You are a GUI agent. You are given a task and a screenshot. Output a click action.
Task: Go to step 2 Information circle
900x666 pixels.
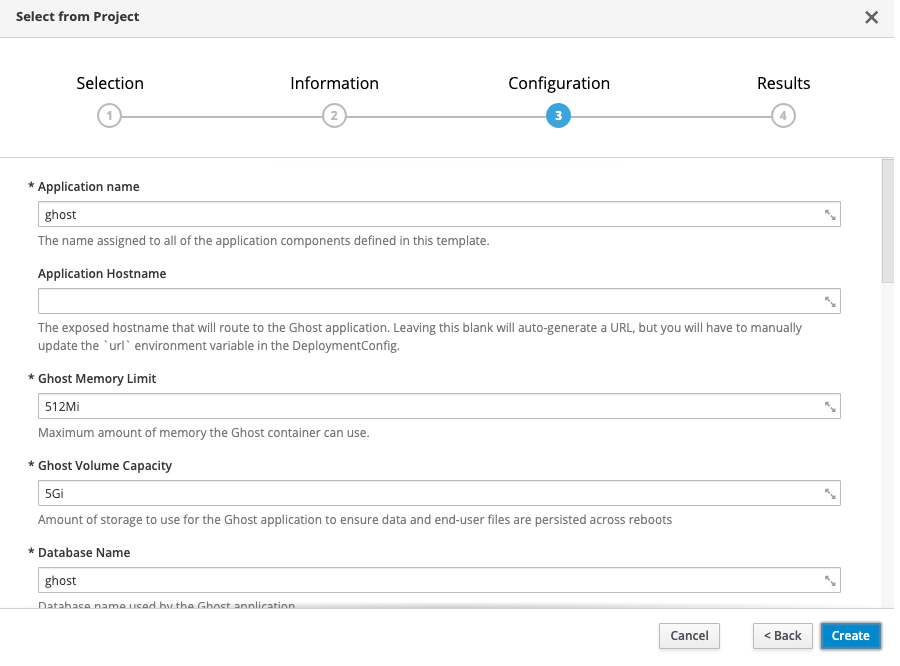tap(334, 116)
